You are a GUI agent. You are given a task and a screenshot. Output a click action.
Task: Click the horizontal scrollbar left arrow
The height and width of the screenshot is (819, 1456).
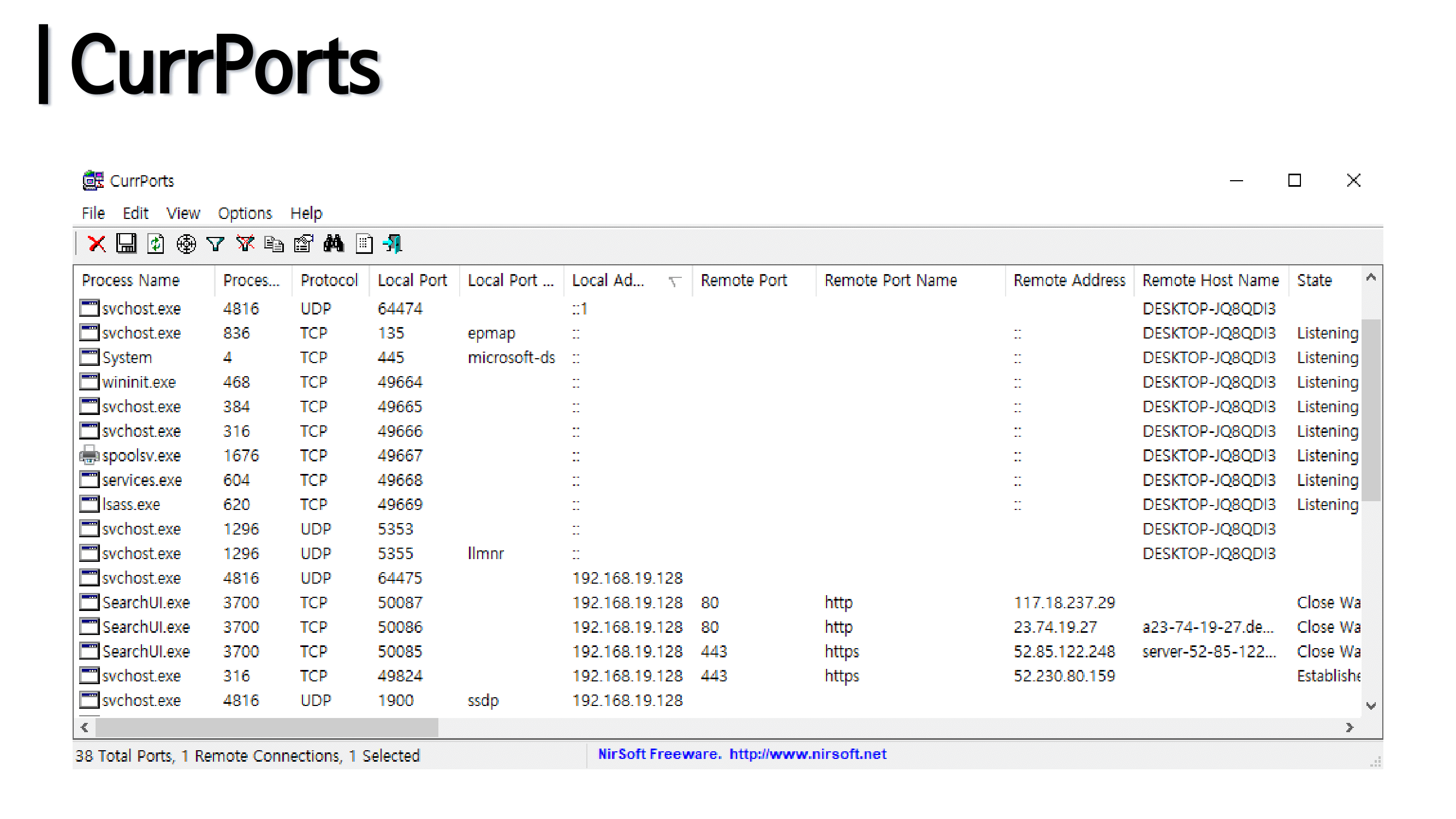pos(84,727)
